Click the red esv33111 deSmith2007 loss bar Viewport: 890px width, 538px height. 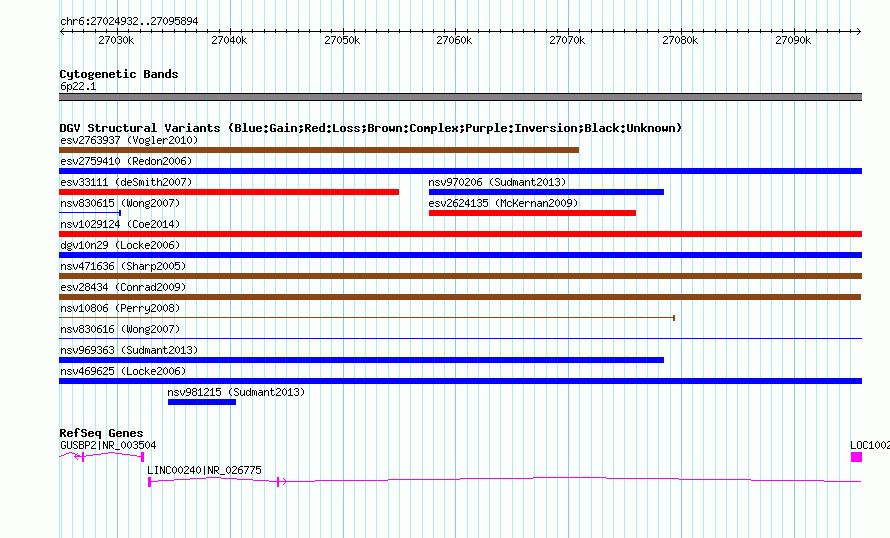(x=229, y=192)
